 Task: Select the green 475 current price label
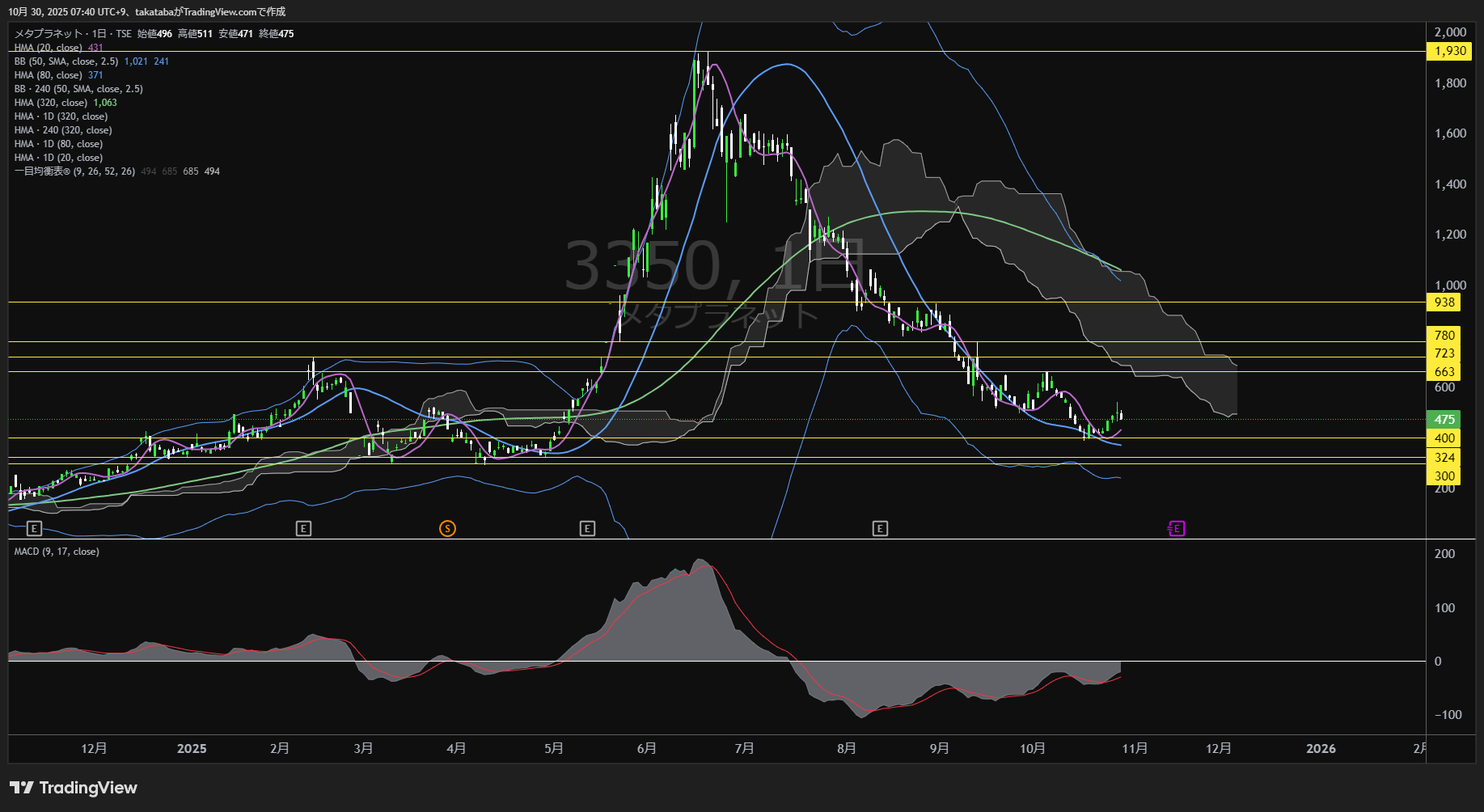(1444, 419)
